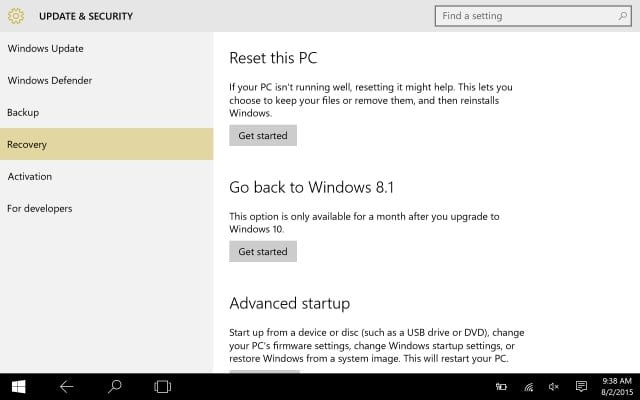
Task: Select Backup in the sidebar
Action: click(107, 112)
